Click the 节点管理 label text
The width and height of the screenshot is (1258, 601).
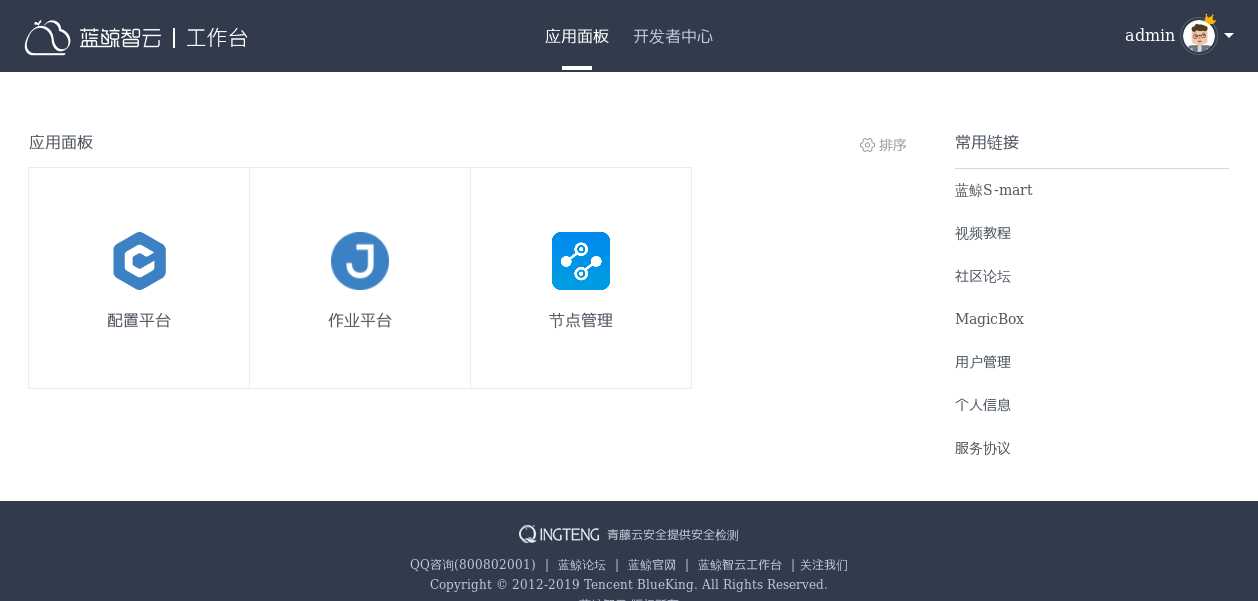tap(581, 321)
